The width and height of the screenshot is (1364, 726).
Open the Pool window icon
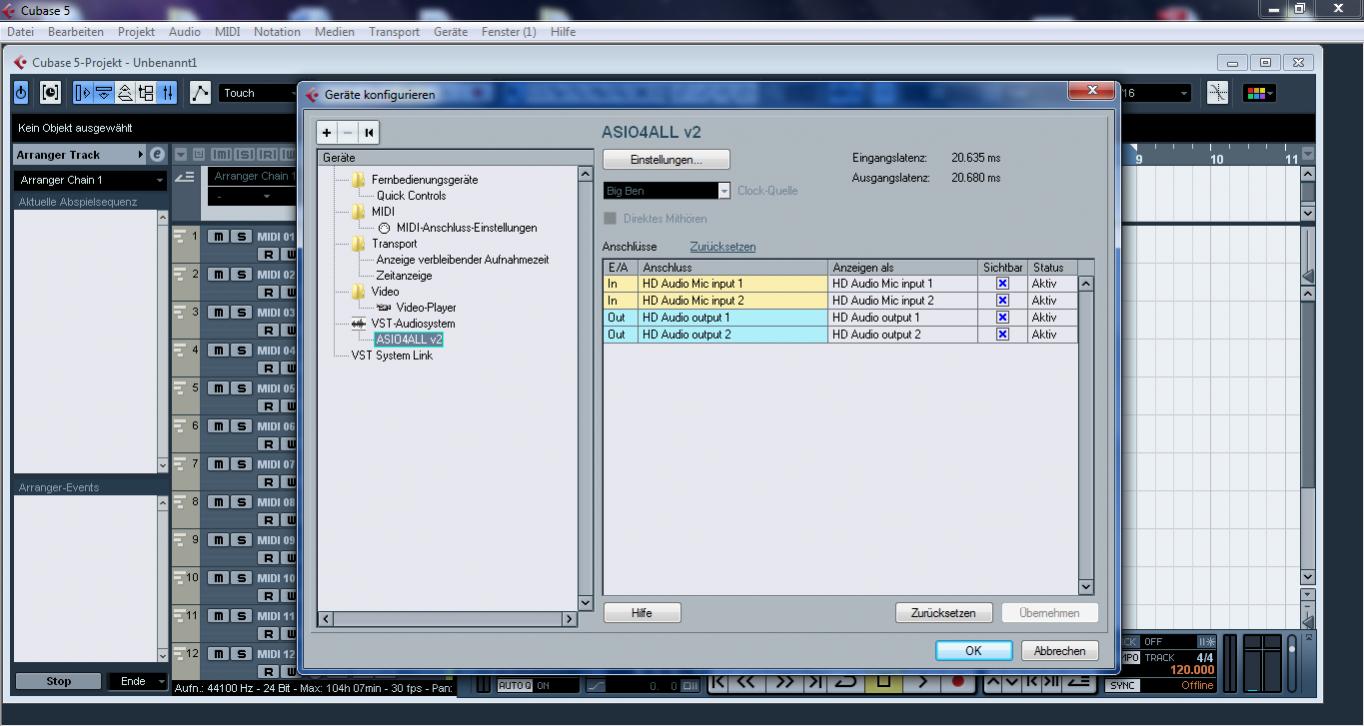pos(146,93)
